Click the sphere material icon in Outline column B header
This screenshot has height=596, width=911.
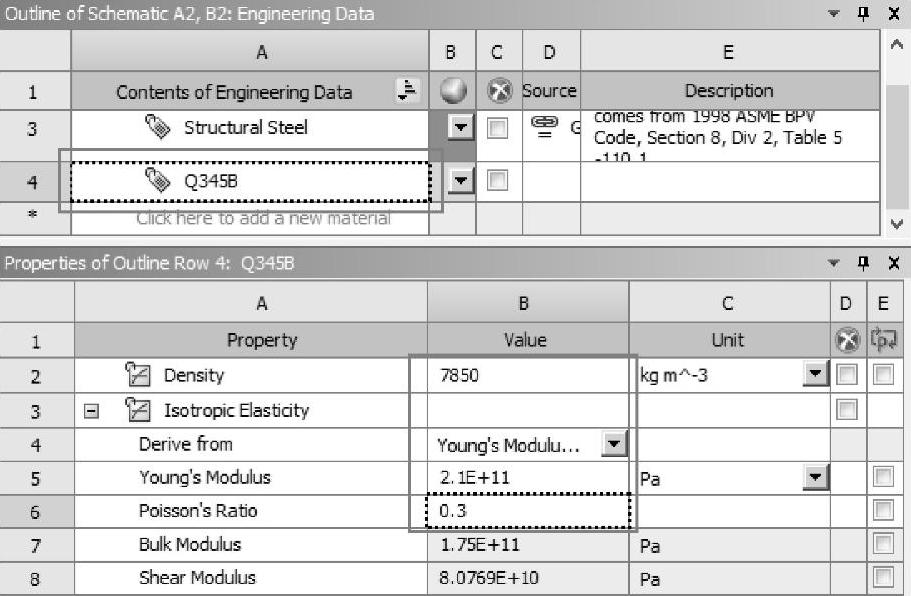click(x=453, y=91)
